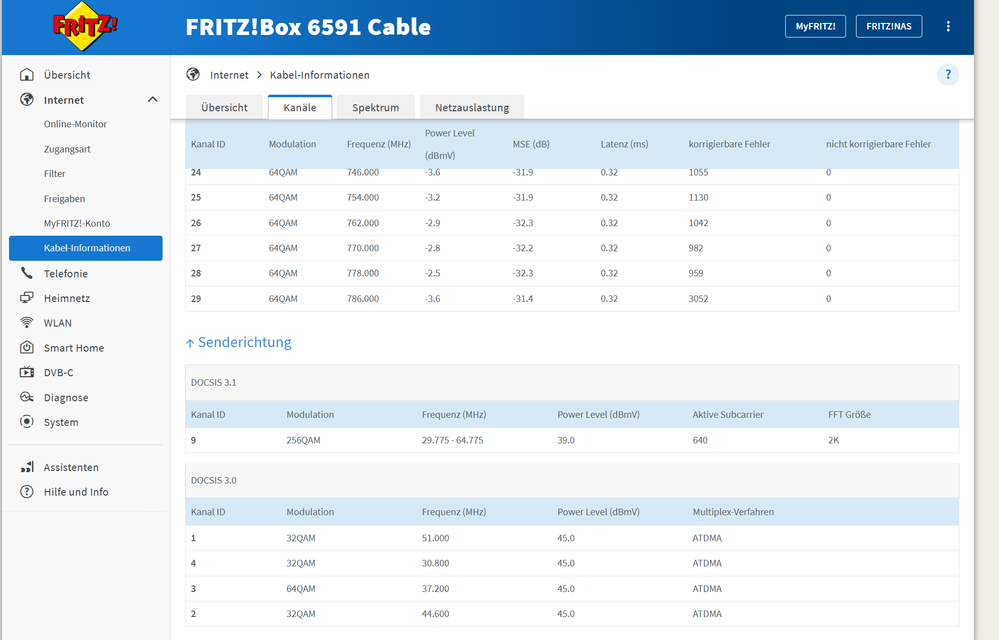Click the Senderichtung heading link
This screenshot has width=999, height=640.
click(245, 343)
